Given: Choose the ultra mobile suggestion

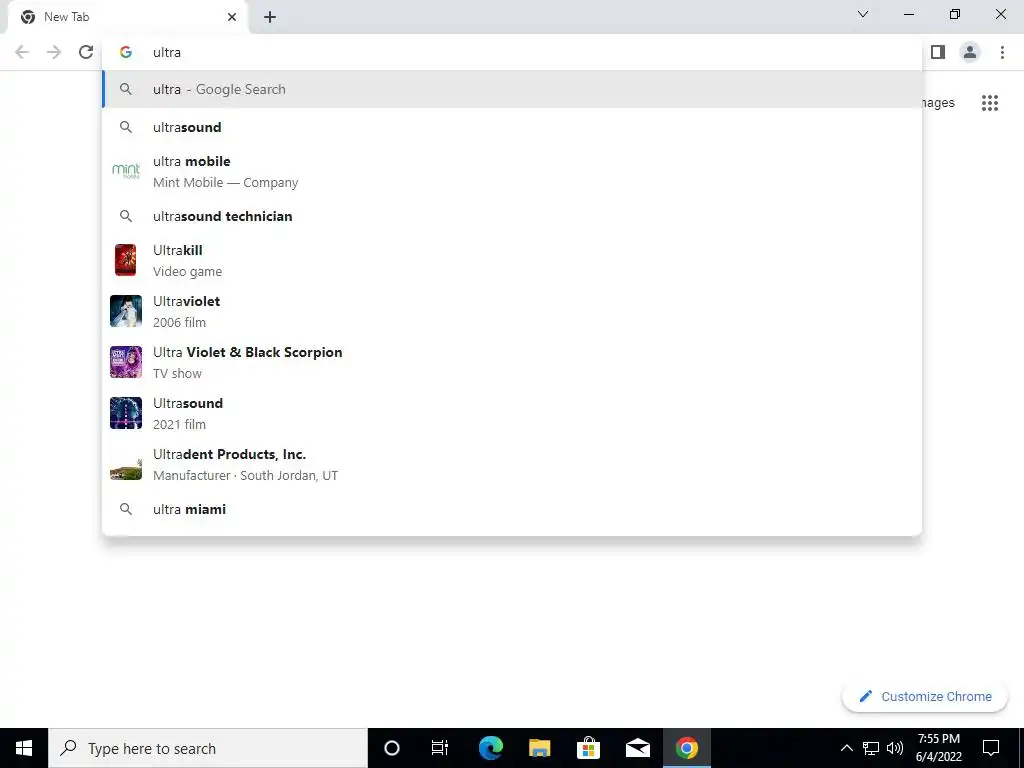Looking at the screenshot, I should coord(512,171).
